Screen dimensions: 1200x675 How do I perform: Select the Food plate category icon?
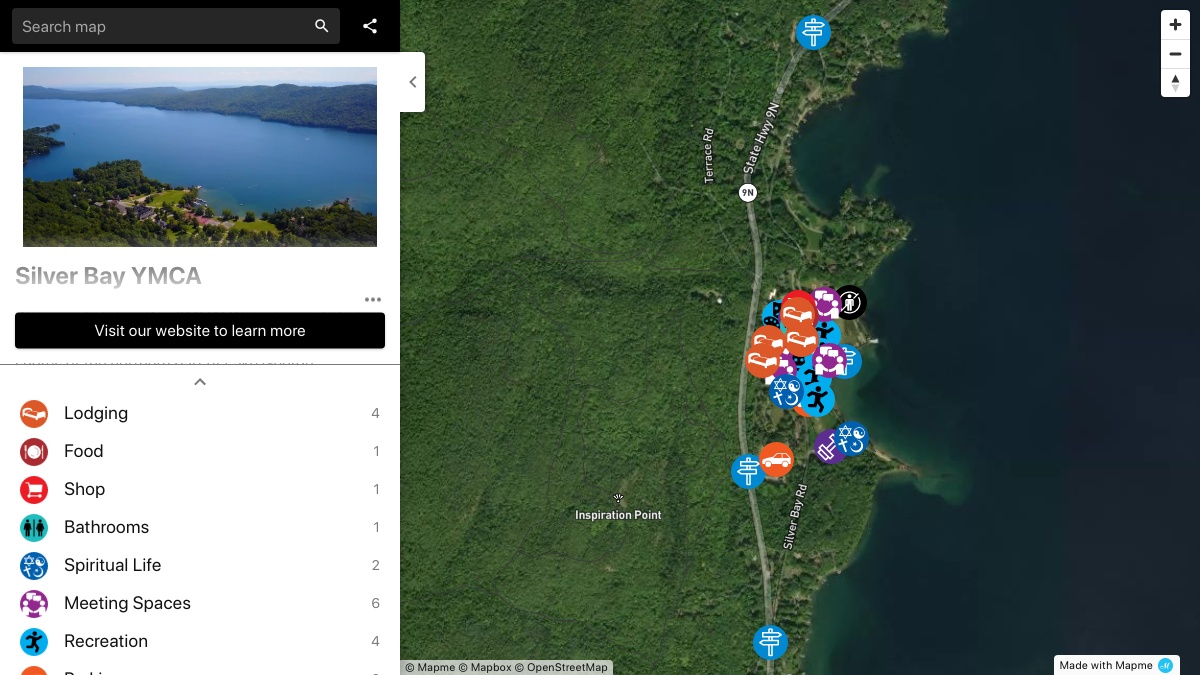34,451
